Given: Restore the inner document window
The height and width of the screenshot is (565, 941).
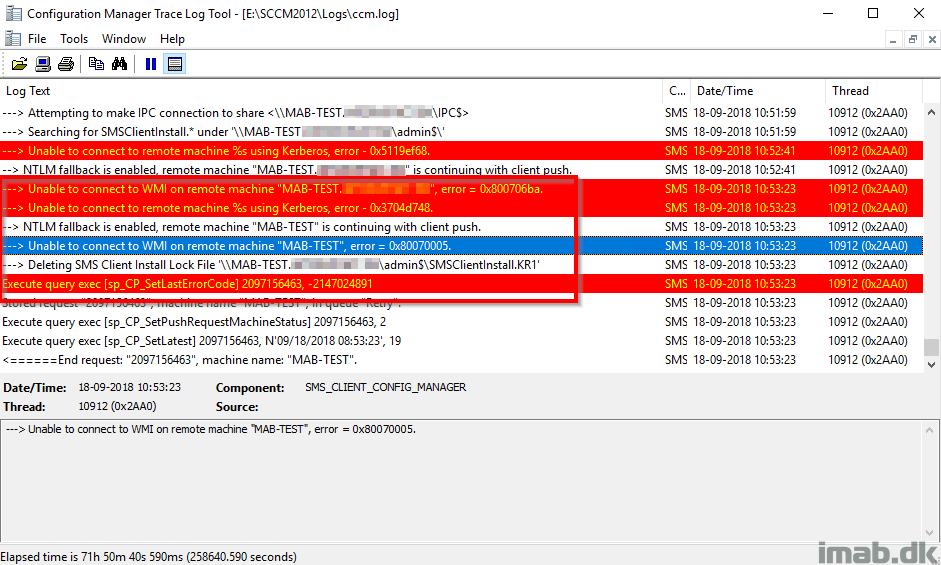Looking at the screenshot, I should pyautogui.click(x=912, y=39).
